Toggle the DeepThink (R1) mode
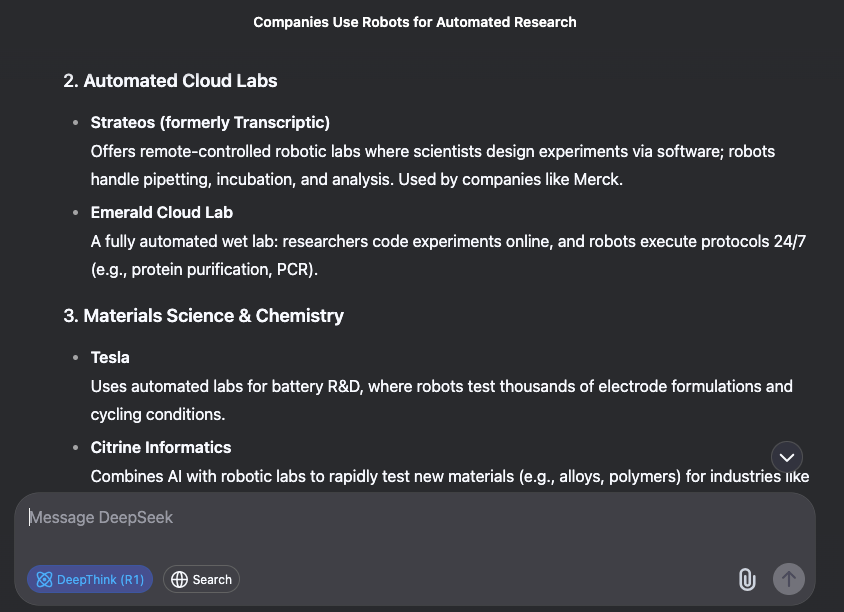The width and height of the screenshot is (844, 612). (90, 579)
